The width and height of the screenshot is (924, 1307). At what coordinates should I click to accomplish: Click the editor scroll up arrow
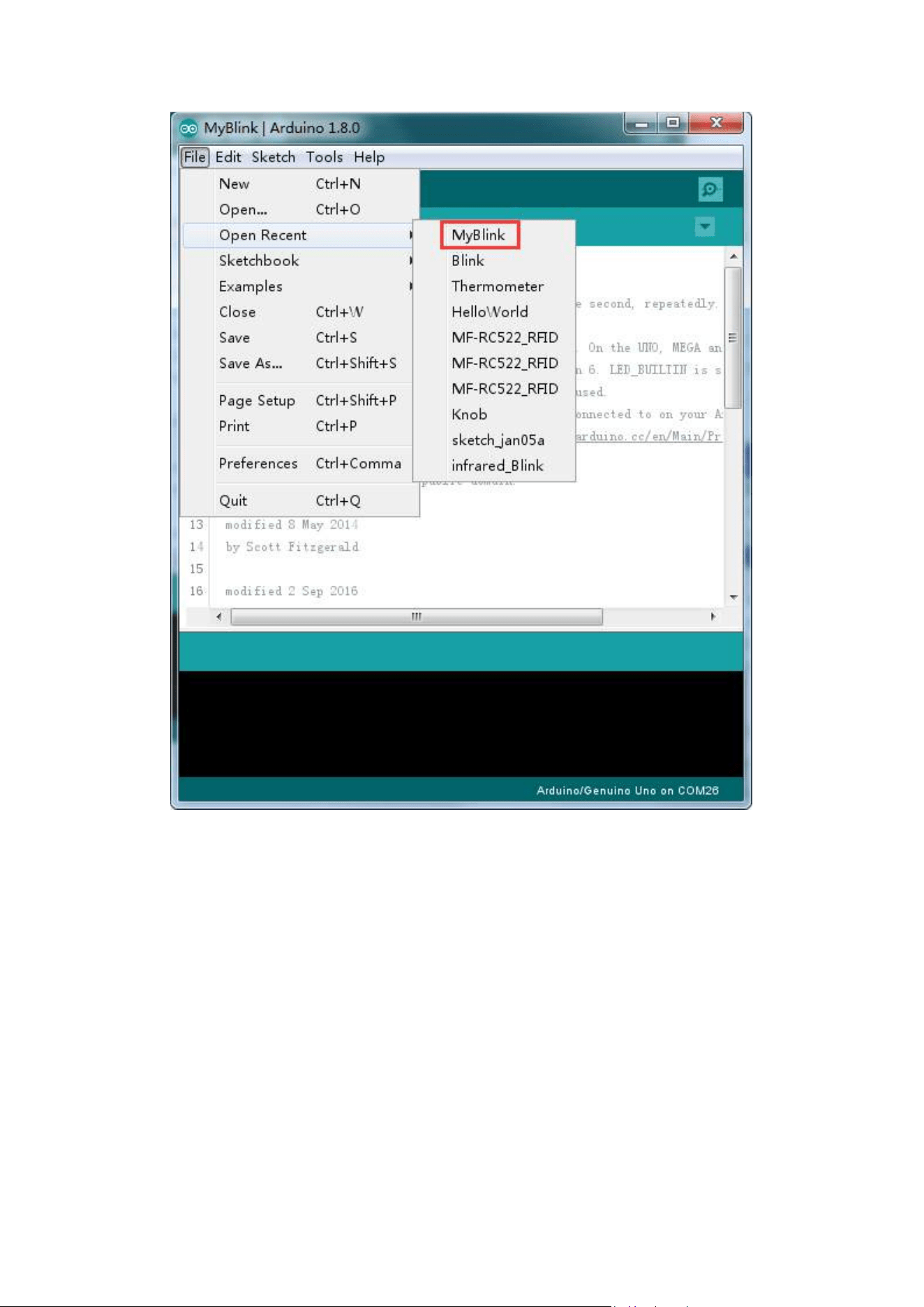pyautogui.click(x=733, y=257)
